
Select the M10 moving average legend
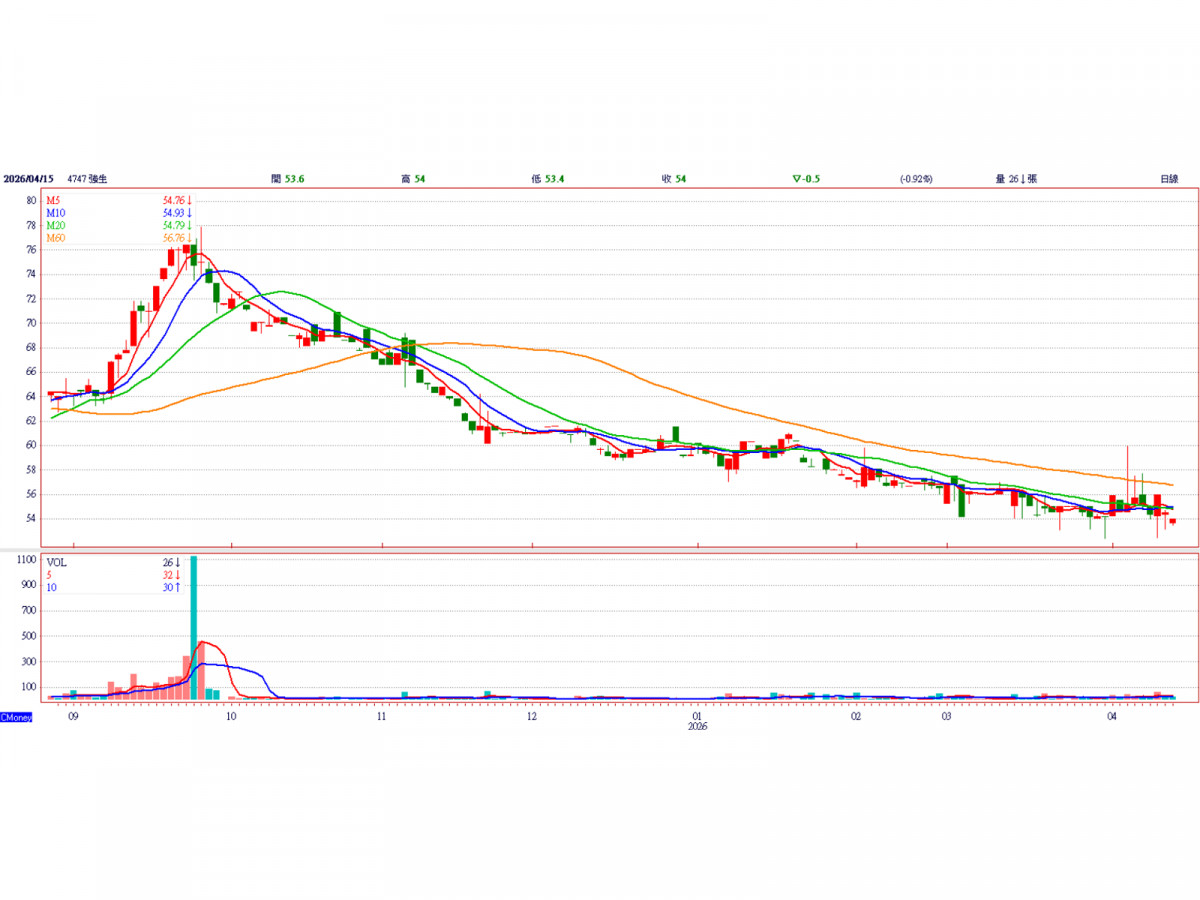[x=56, y=213]
